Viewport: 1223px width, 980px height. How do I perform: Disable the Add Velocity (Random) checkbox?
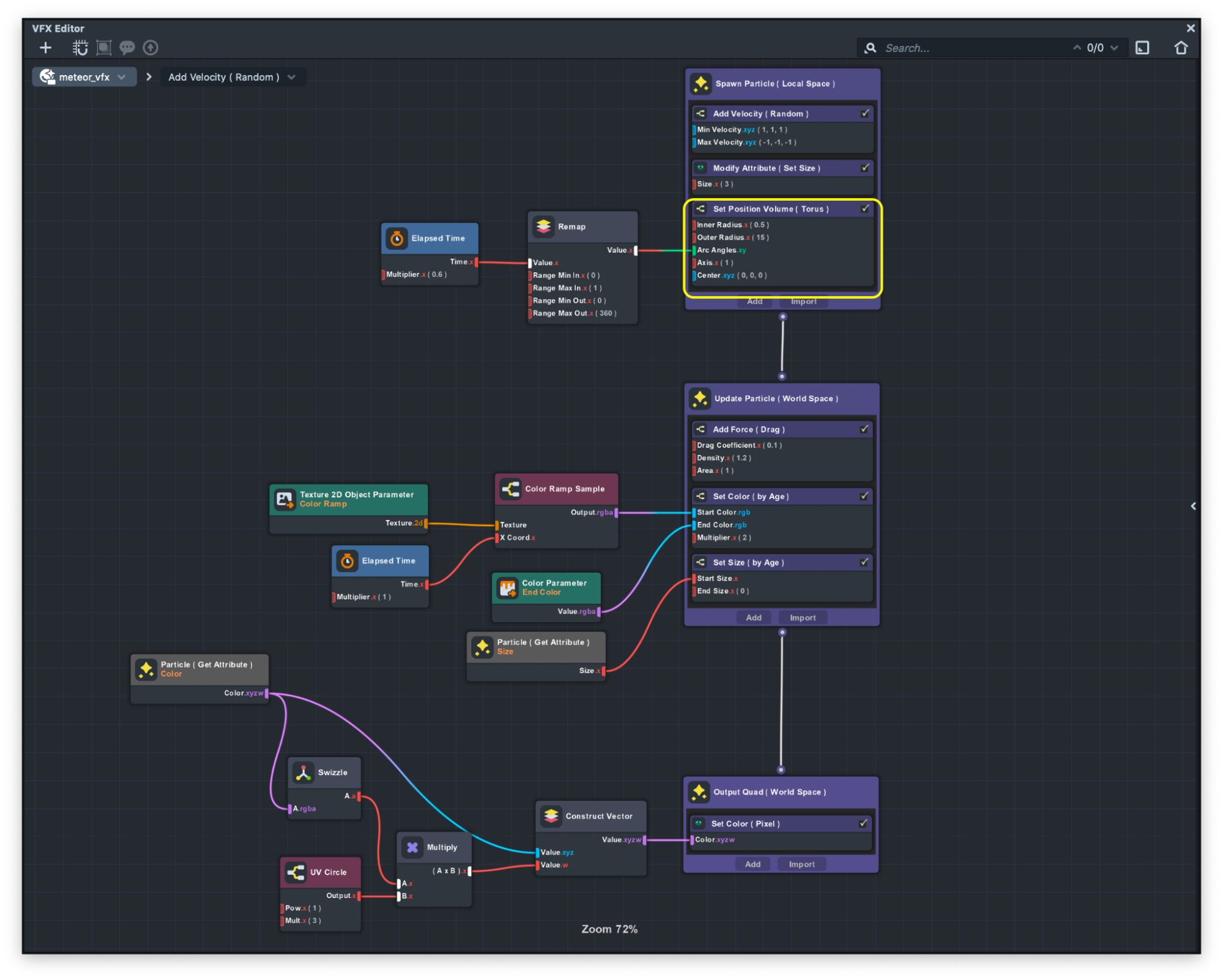coord(865,113)
